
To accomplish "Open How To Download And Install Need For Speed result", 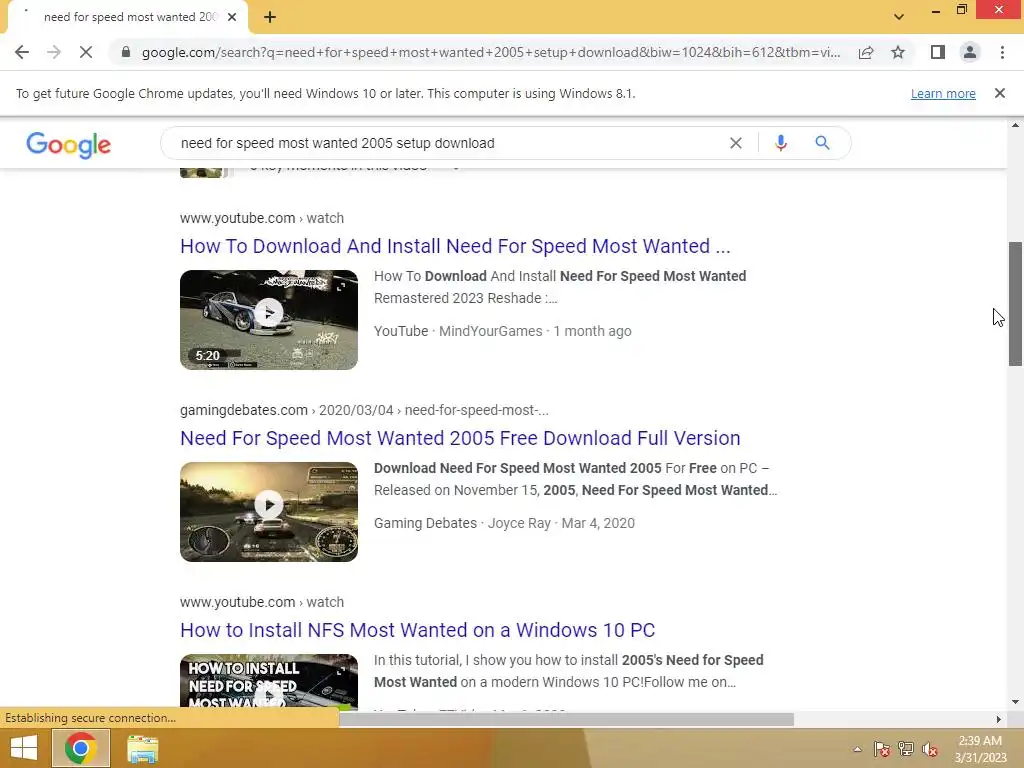I will click(x=455, y=246).
